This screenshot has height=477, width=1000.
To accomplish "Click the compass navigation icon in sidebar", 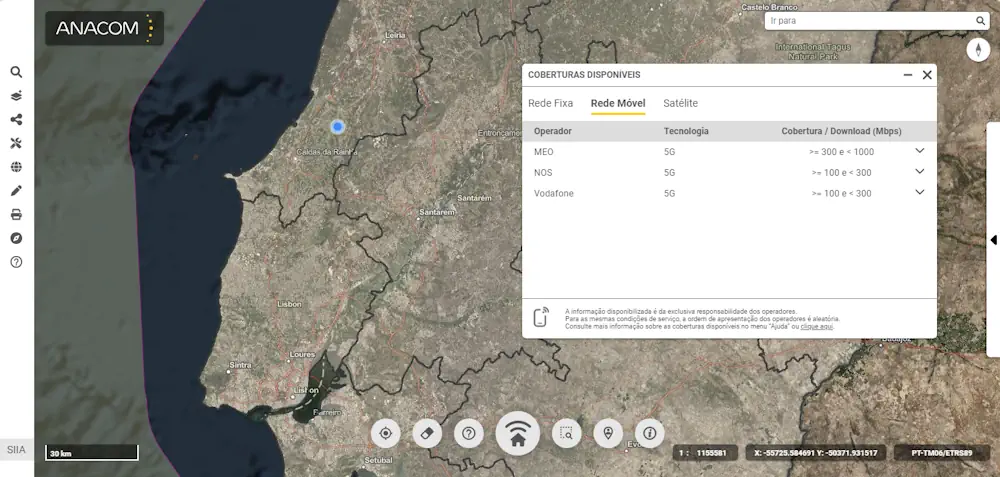I will click(x=17, y=238).
